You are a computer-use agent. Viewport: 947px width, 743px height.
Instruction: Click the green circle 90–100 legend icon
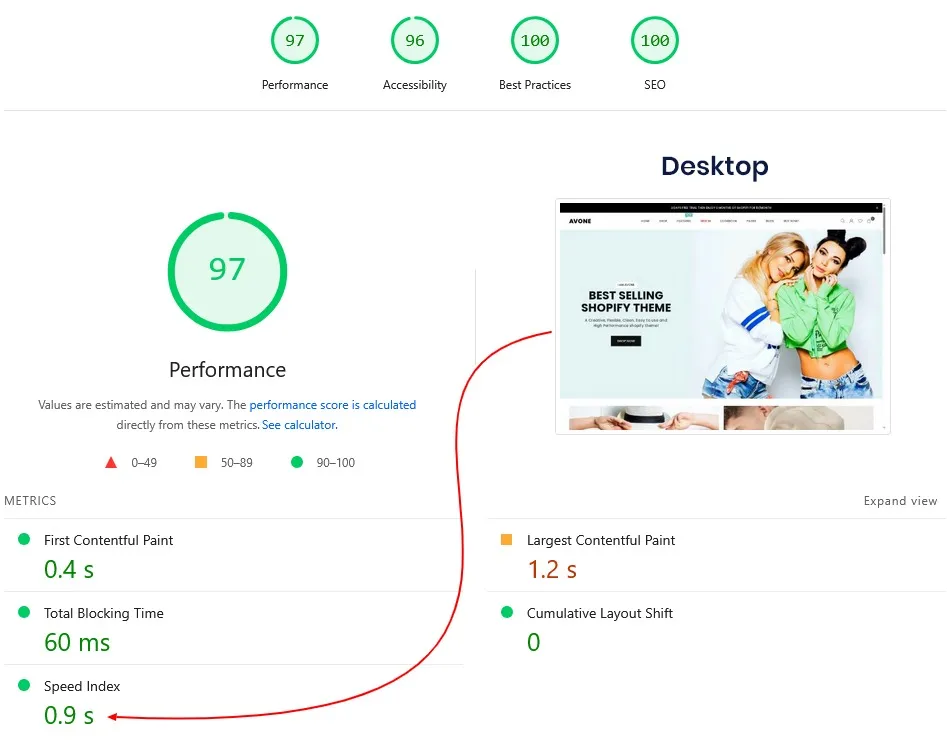[x=296, y=463]
